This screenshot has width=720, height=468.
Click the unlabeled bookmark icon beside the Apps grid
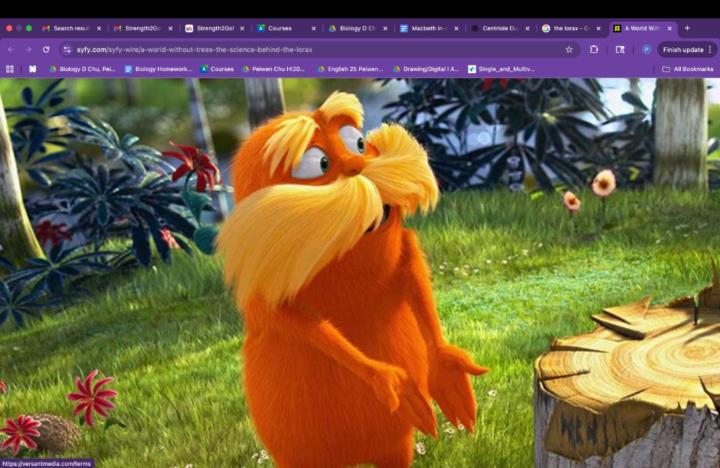coord(33,69)
